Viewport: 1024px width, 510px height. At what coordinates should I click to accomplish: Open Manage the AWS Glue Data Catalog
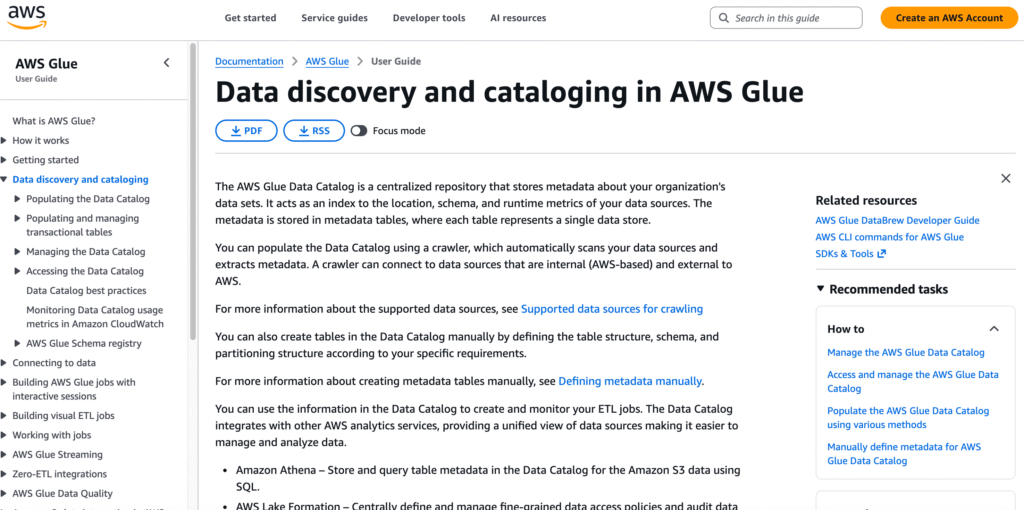click(906, 353)
